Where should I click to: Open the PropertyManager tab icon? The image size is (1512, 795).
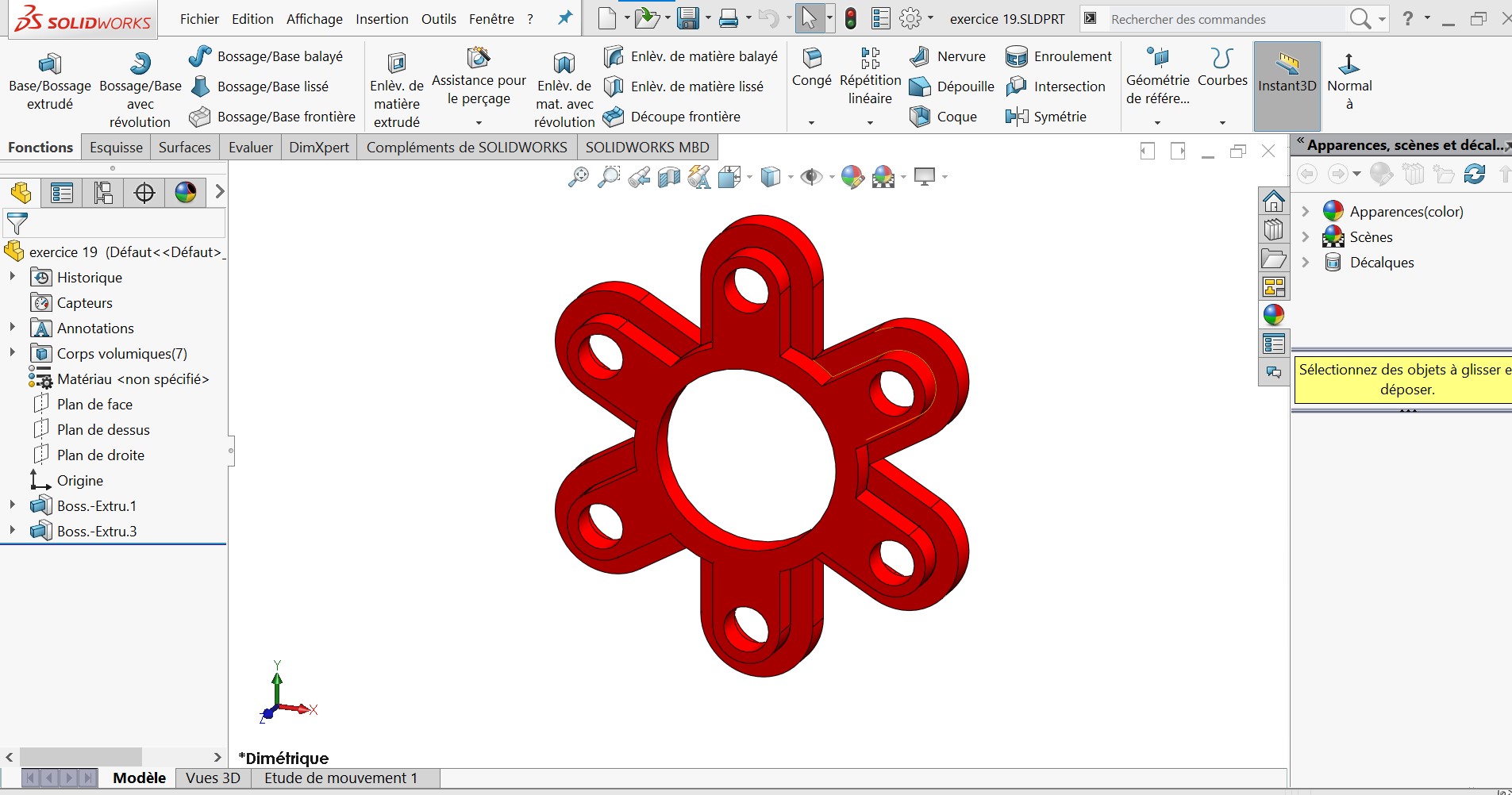(x=62, y=193)
